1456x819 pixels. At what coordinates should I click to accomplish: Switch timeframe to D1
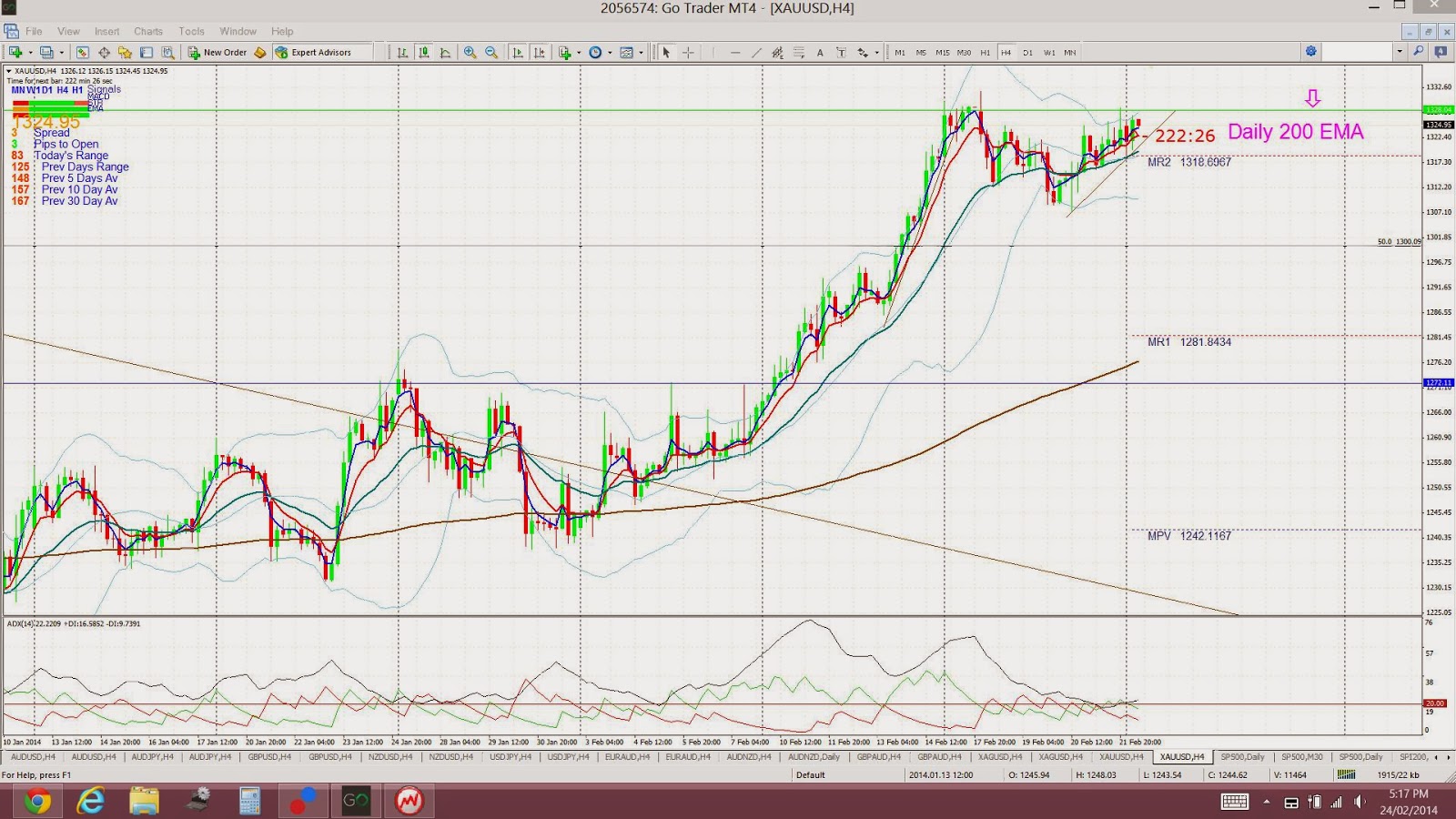click(x=1027, y=53)
